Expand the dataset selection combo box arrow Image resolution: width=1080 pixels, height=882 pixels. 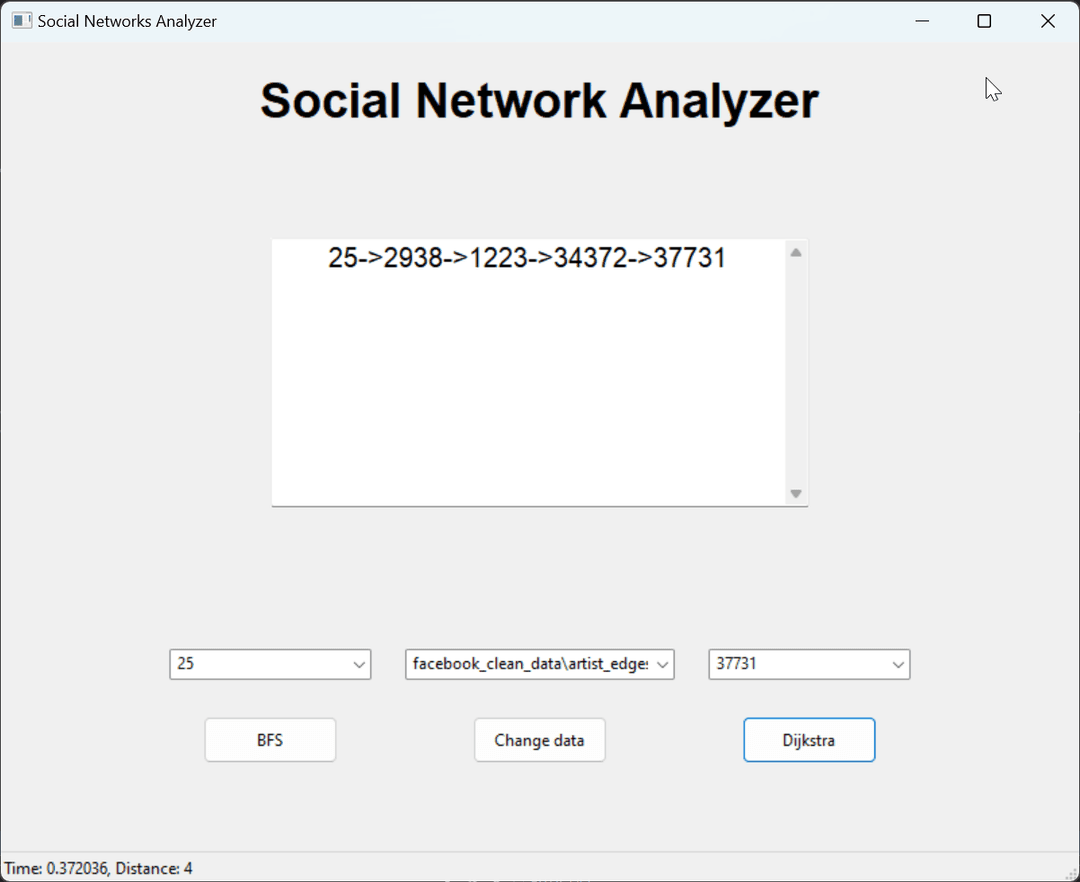(x=662, y=664)
